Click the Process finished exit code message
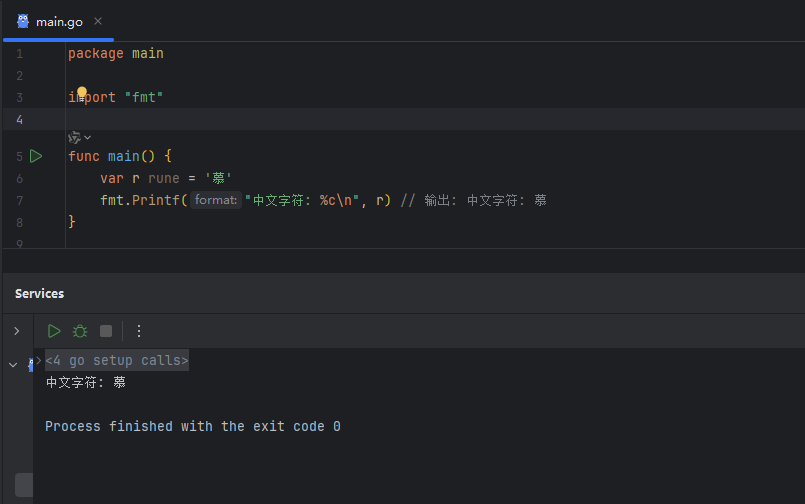The width and height of the screenshot is (805, 504). tap(192, 426)
